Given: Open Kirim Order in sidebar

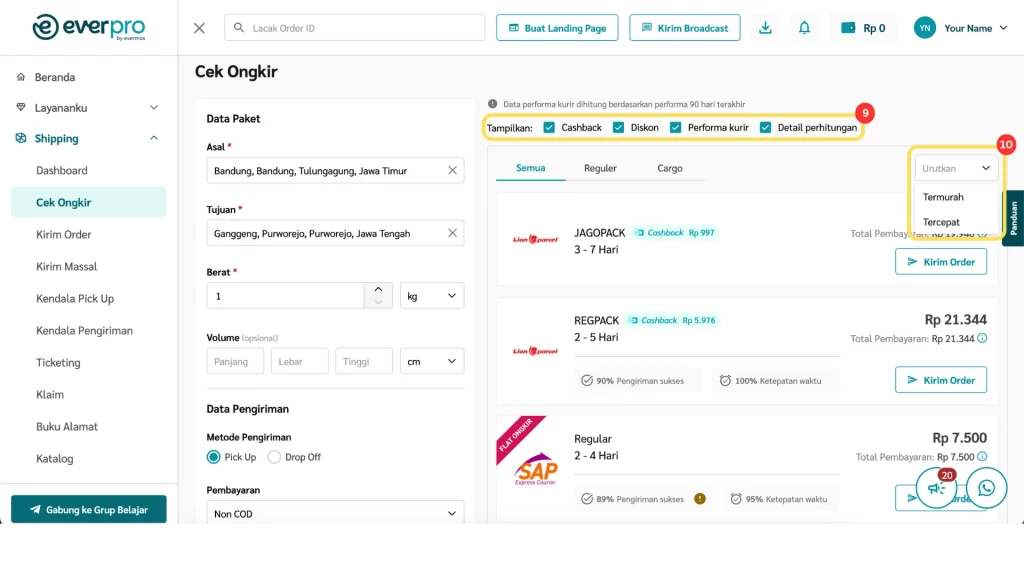Looking at the screenshot, I should coord(64,235).
